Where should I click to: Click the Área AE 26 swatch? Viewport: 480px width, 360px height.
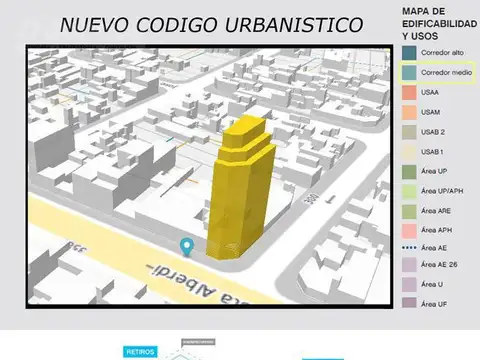point(409,265)
